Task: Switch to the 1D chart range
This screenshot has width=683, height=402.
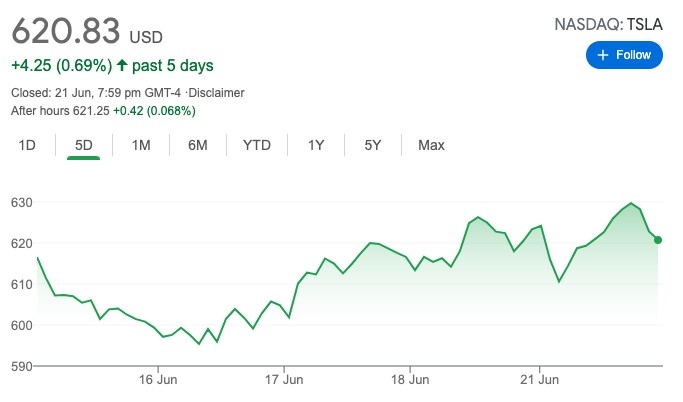Action: pos(27,145)
